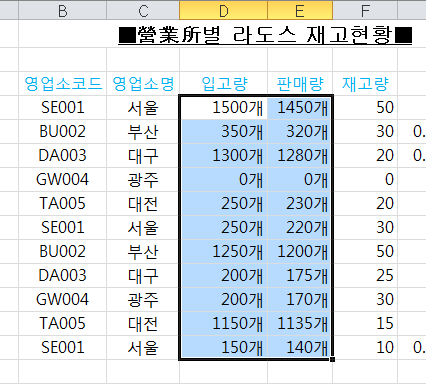Viewport: 426px width, 384px height.
Task: Click the GW004 cell in the 170개 row
Action: pos(62,299)
